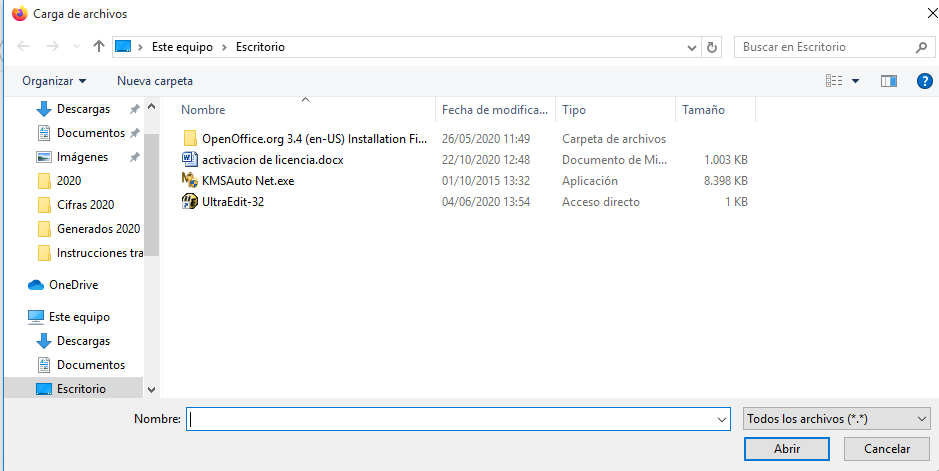Open the '2020' folder in the sidebar
Viewport: 939px width, 471px height.
pyautogui.click(x=69, y=181)
